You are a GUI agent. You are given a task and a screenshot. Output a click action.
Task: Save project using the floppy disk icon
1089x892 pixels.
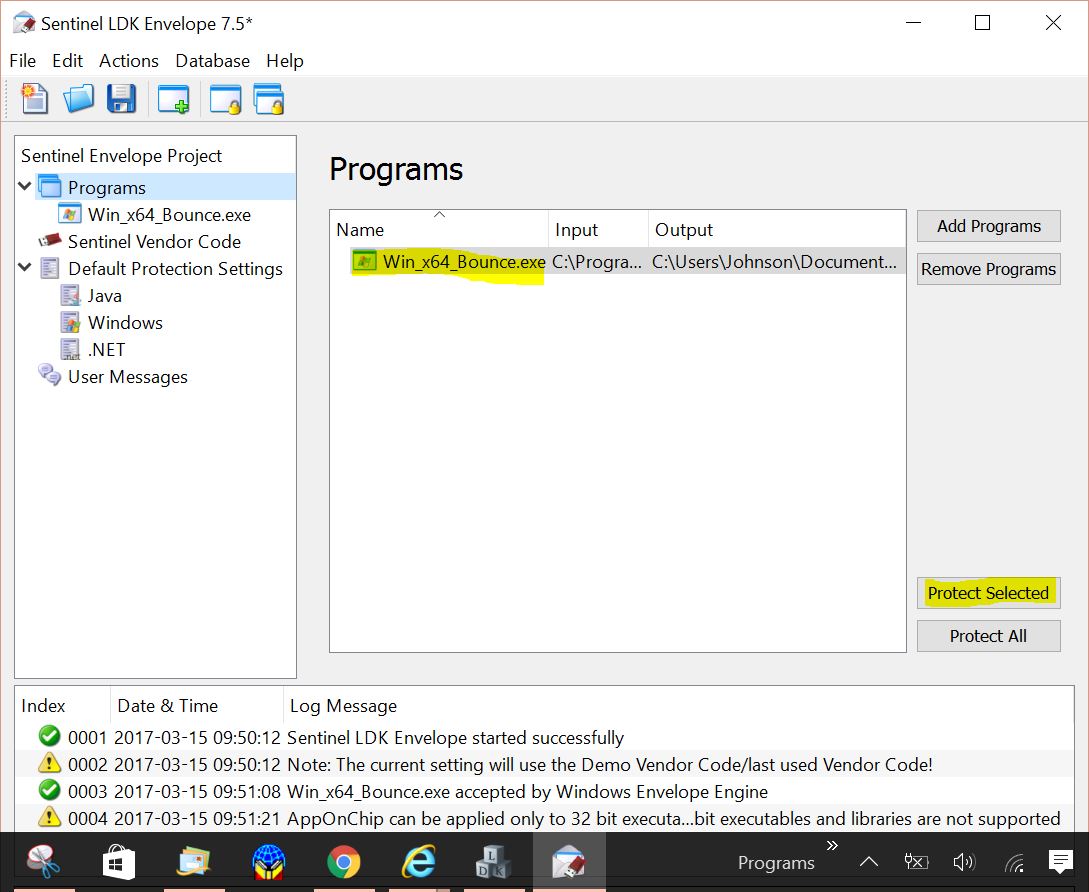tap(122, 99)
